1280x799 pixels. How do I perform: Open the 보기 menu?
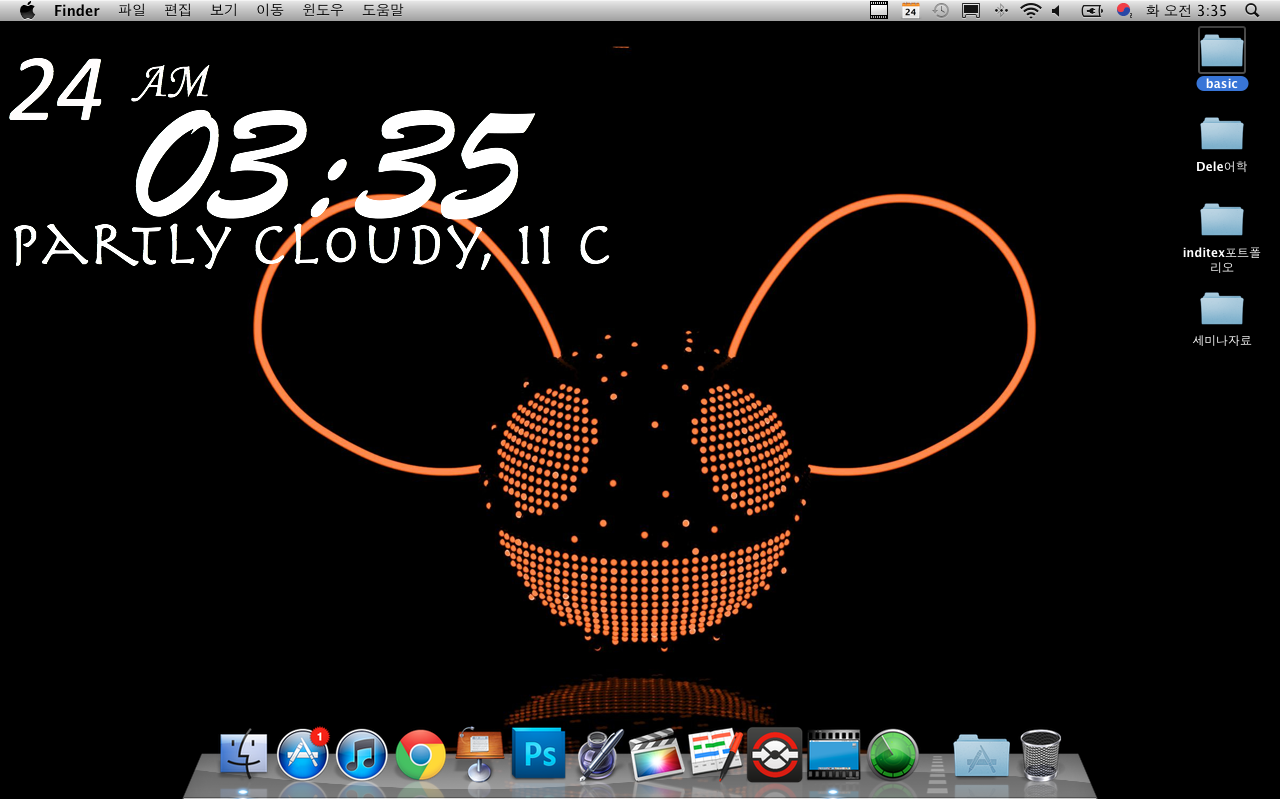(x=224, y=10)
